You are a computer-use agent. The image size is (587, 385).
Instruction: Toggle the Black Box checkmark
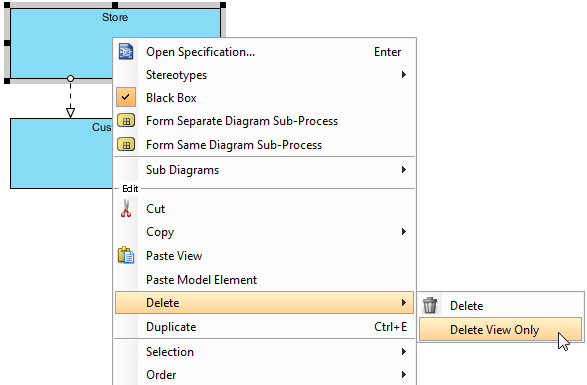126,97
